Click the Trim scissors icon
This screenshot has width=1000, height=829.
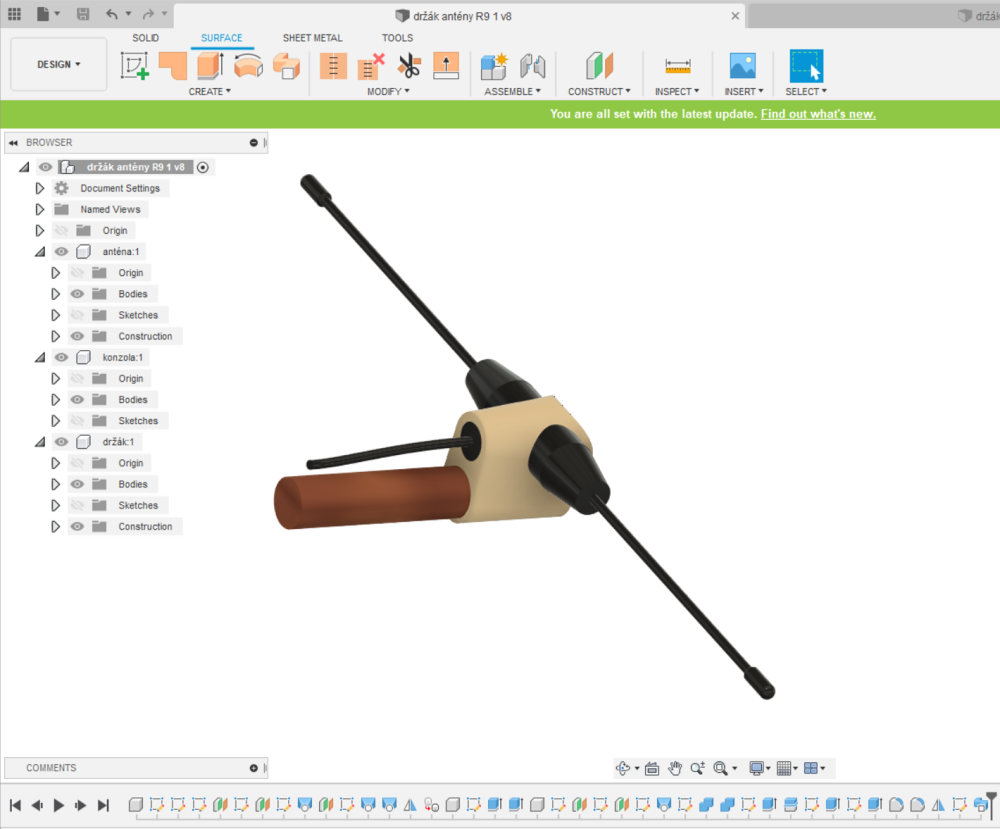click(409, 66)
